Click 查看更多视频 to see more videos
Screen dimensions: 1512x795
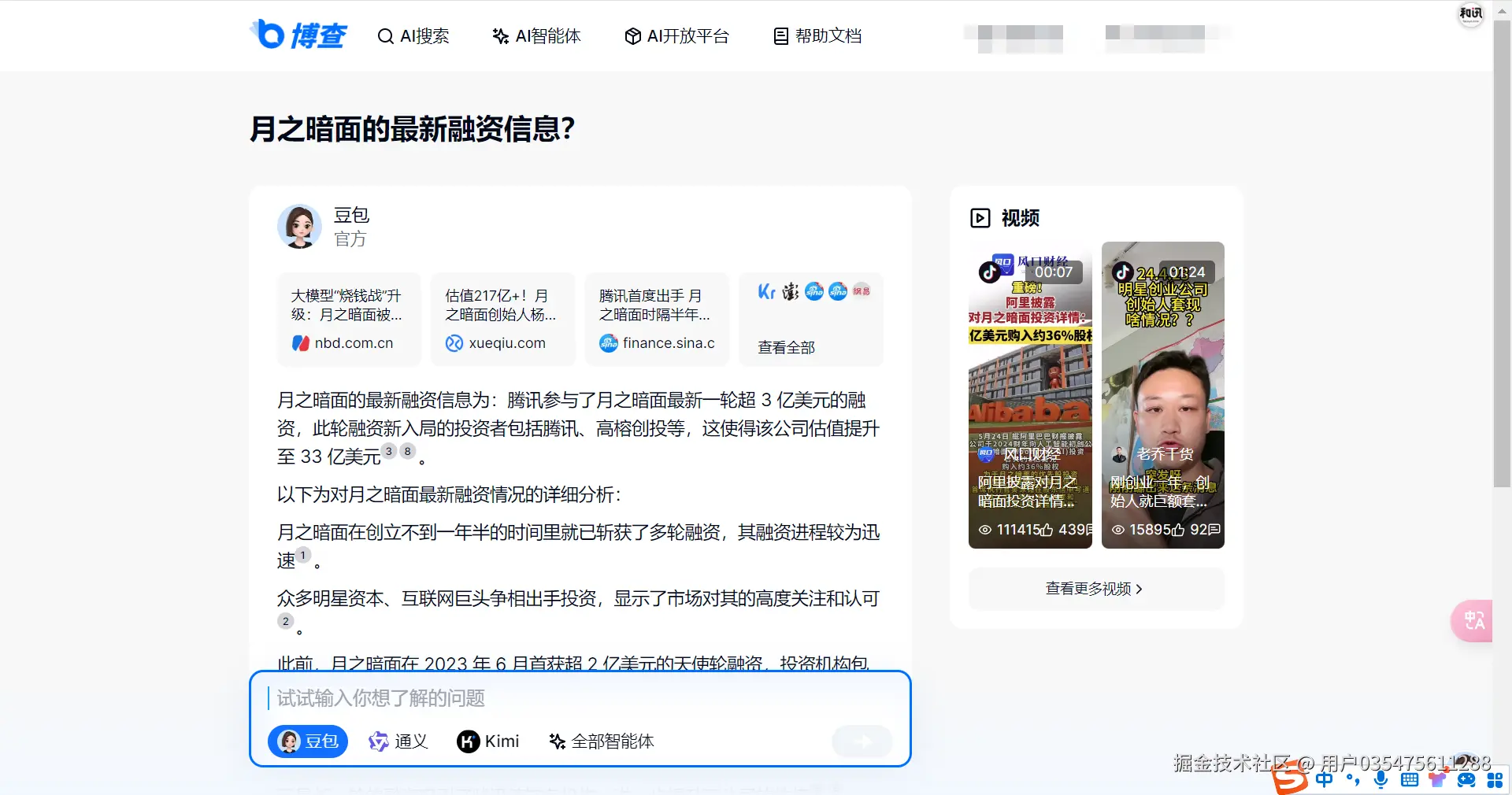(1095, 589)
